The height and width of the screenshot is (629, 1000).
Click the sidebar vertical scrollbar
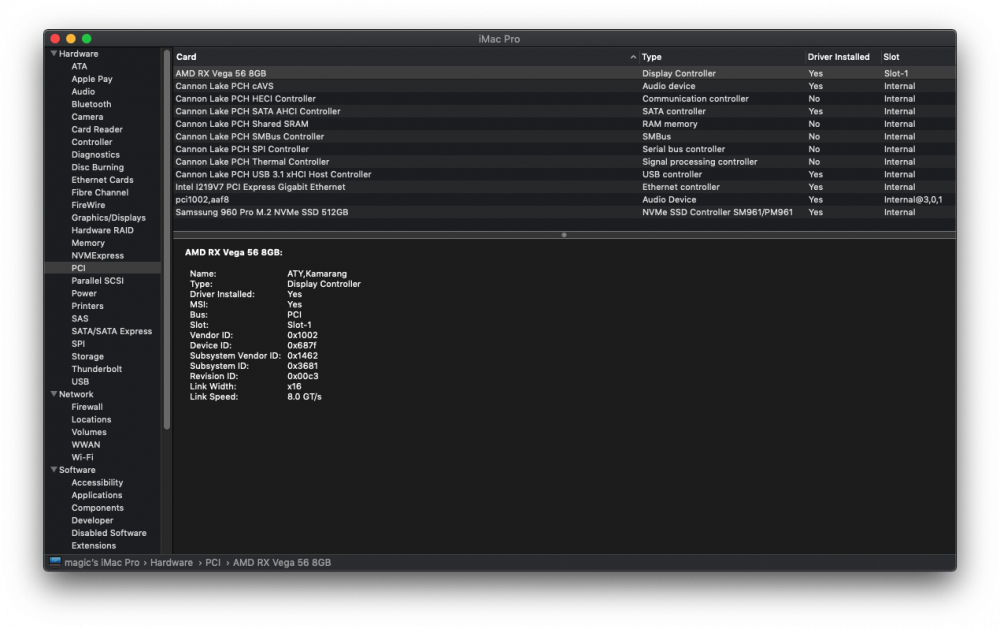167,239
